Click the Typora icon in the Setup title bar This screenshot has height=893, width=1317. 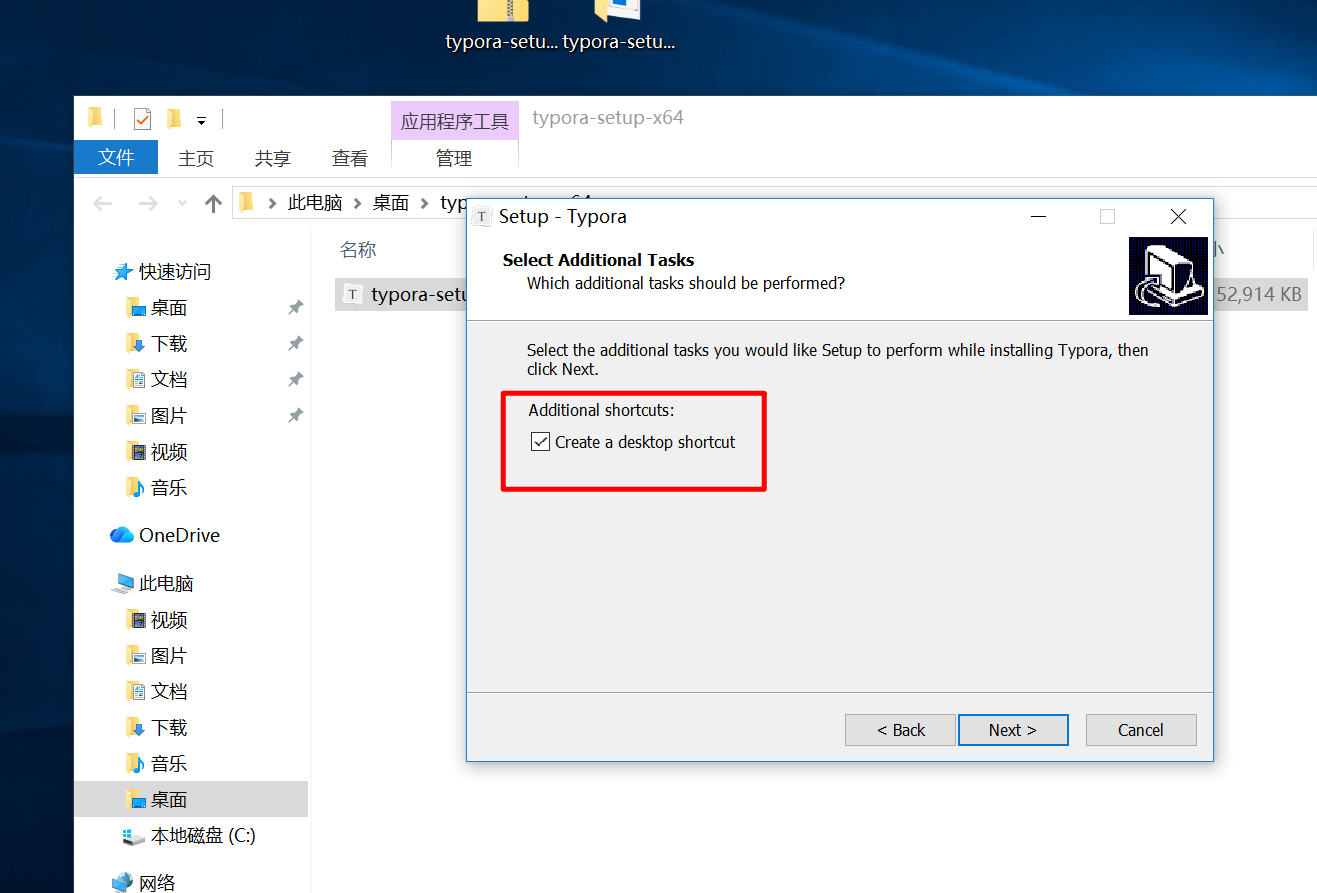[x=483, y=217]
